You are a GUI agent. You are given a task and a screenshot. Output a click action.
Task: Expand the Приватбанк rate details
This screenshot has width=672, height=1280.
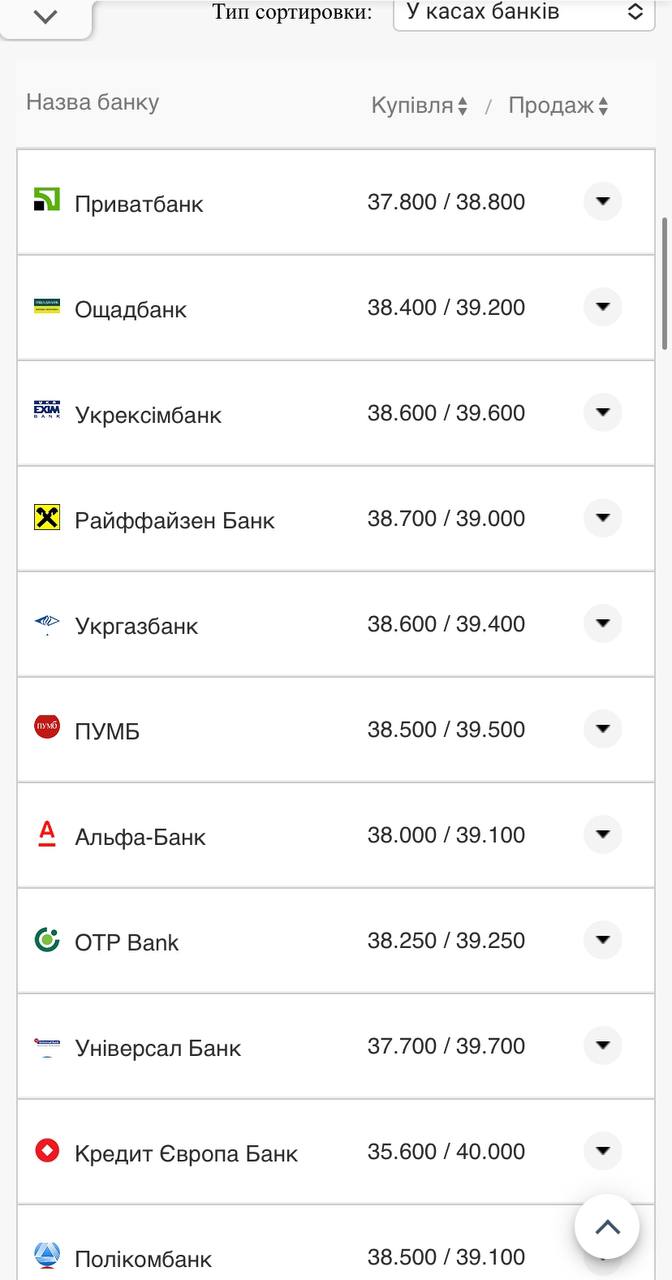tap(602, 201)
